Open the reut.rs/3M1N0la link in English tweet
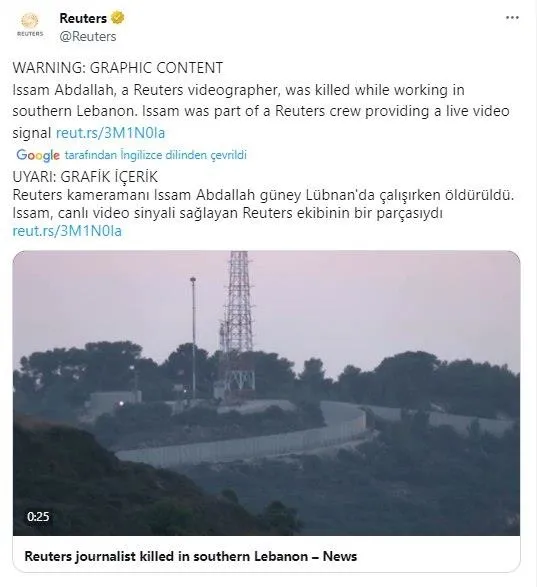The image size is (537, 587). tap(110, 133)
